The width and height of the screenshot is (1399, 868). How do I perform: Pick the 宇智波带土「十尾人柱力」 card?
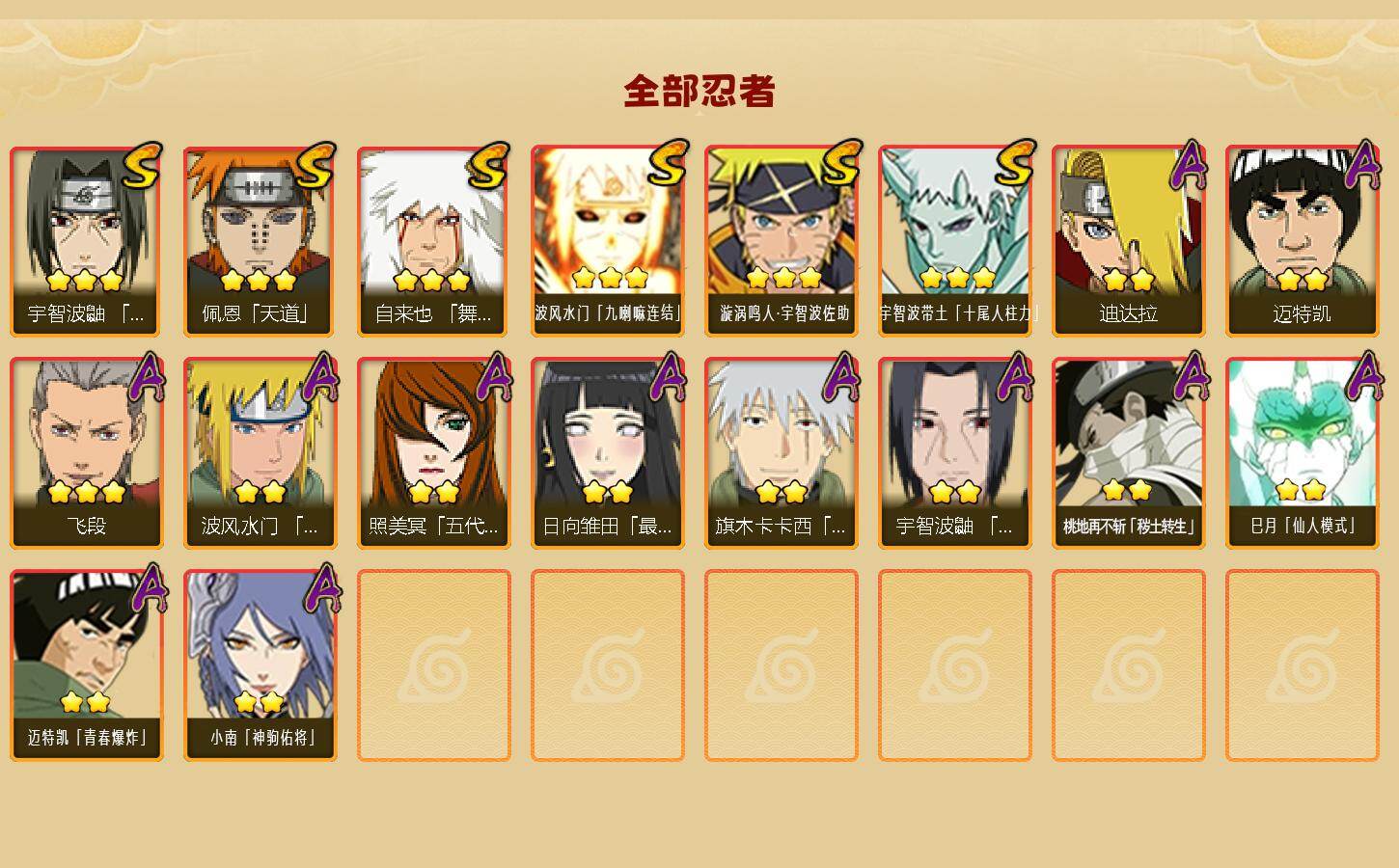tap(954, 241)
